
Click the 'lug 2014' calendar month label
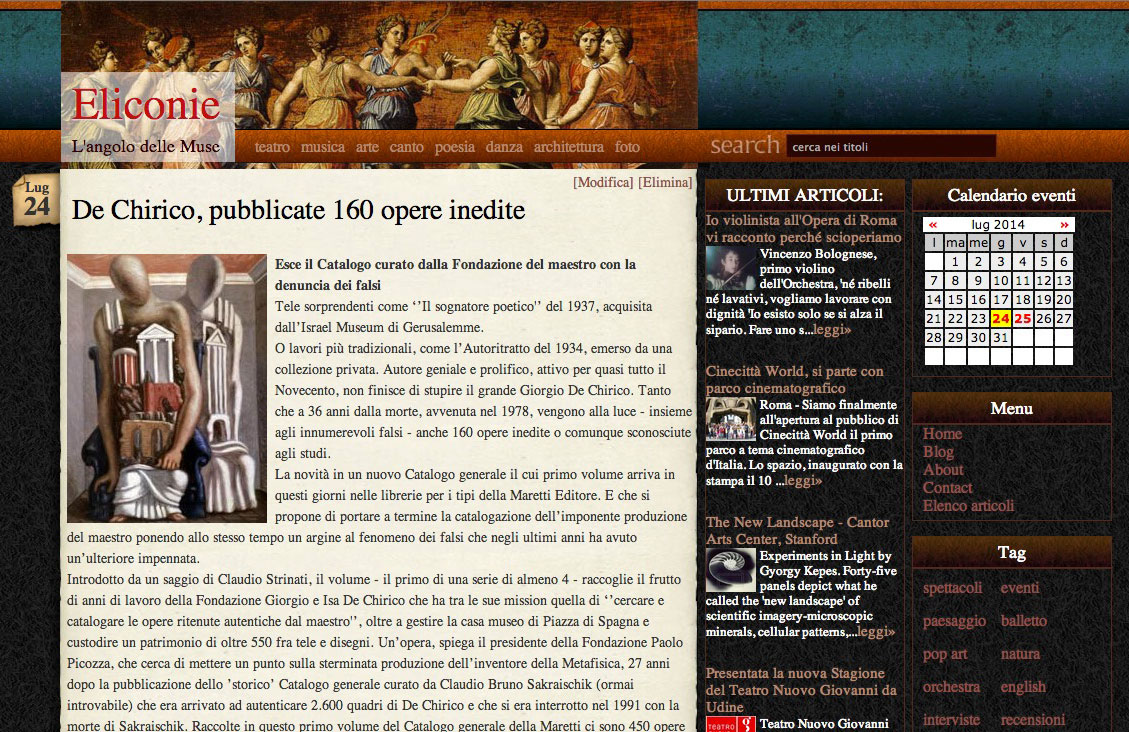998,225
